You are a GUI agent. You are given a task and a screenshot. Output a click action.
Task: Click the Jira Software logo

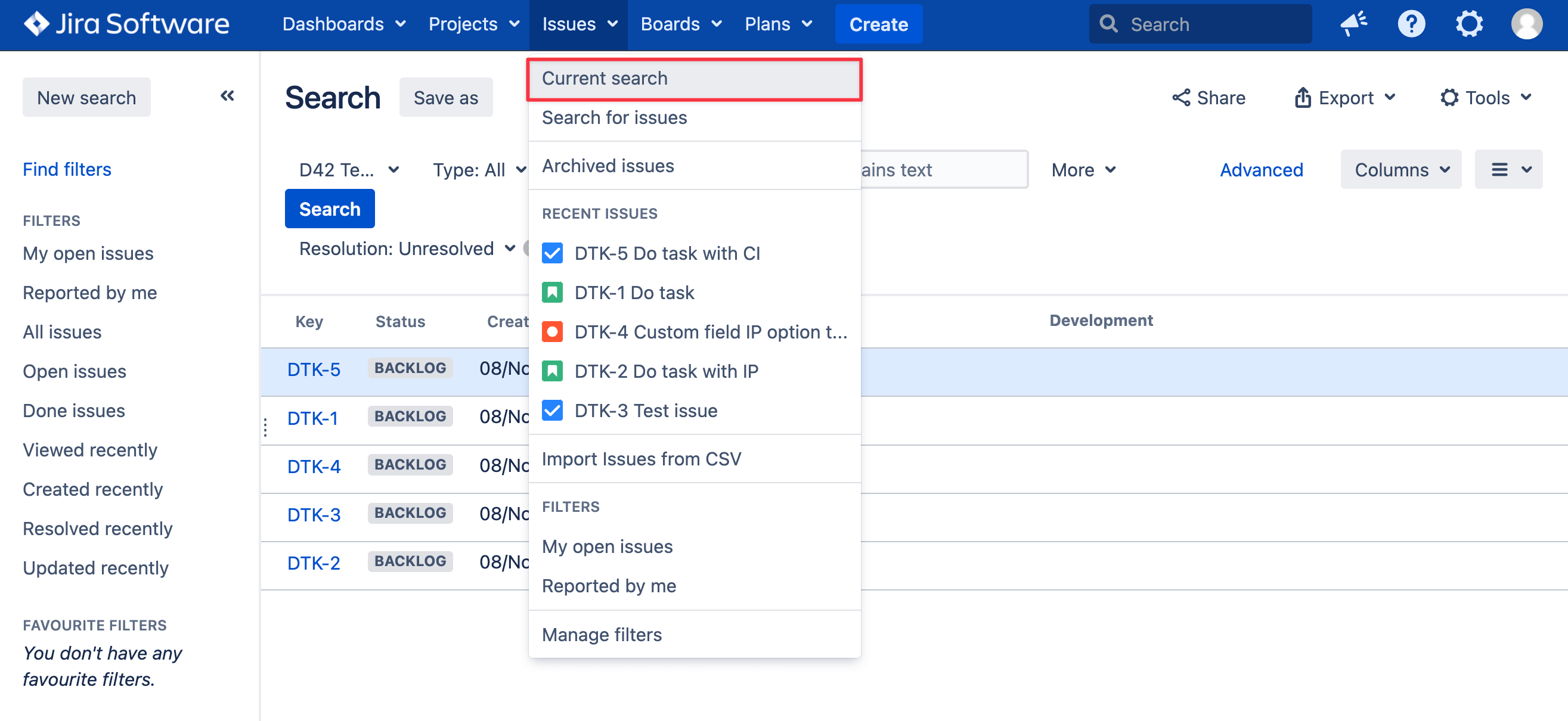coord(126,24)
